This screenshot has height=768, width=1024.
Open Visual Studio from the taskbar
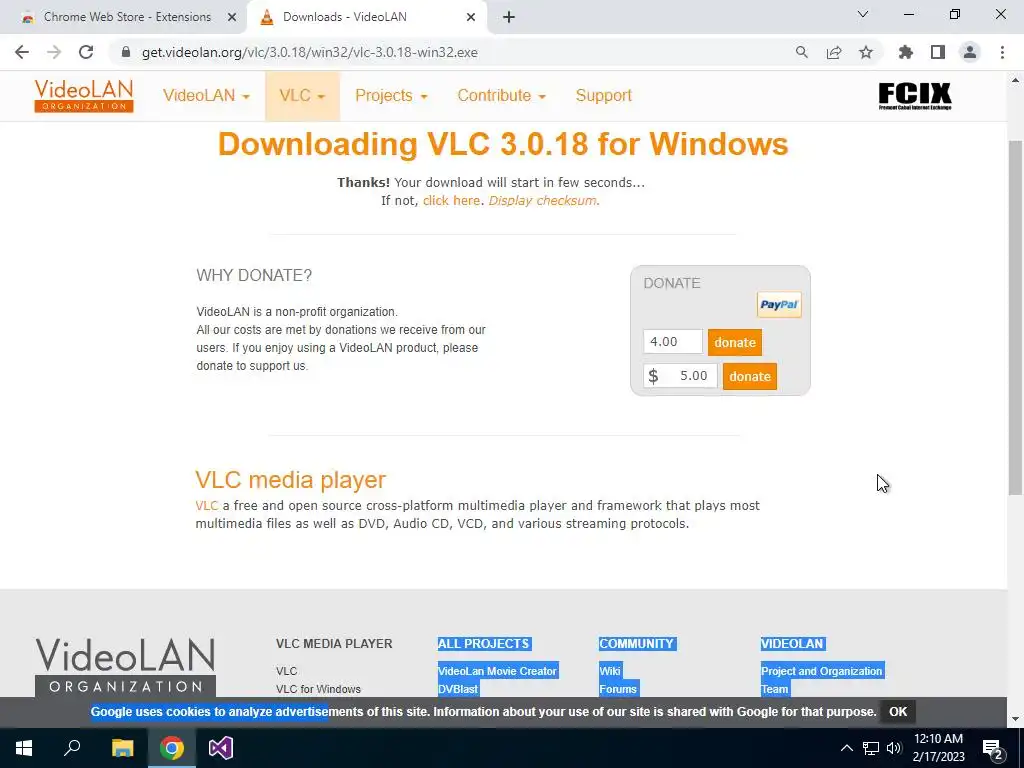click(x=221, y=748)
